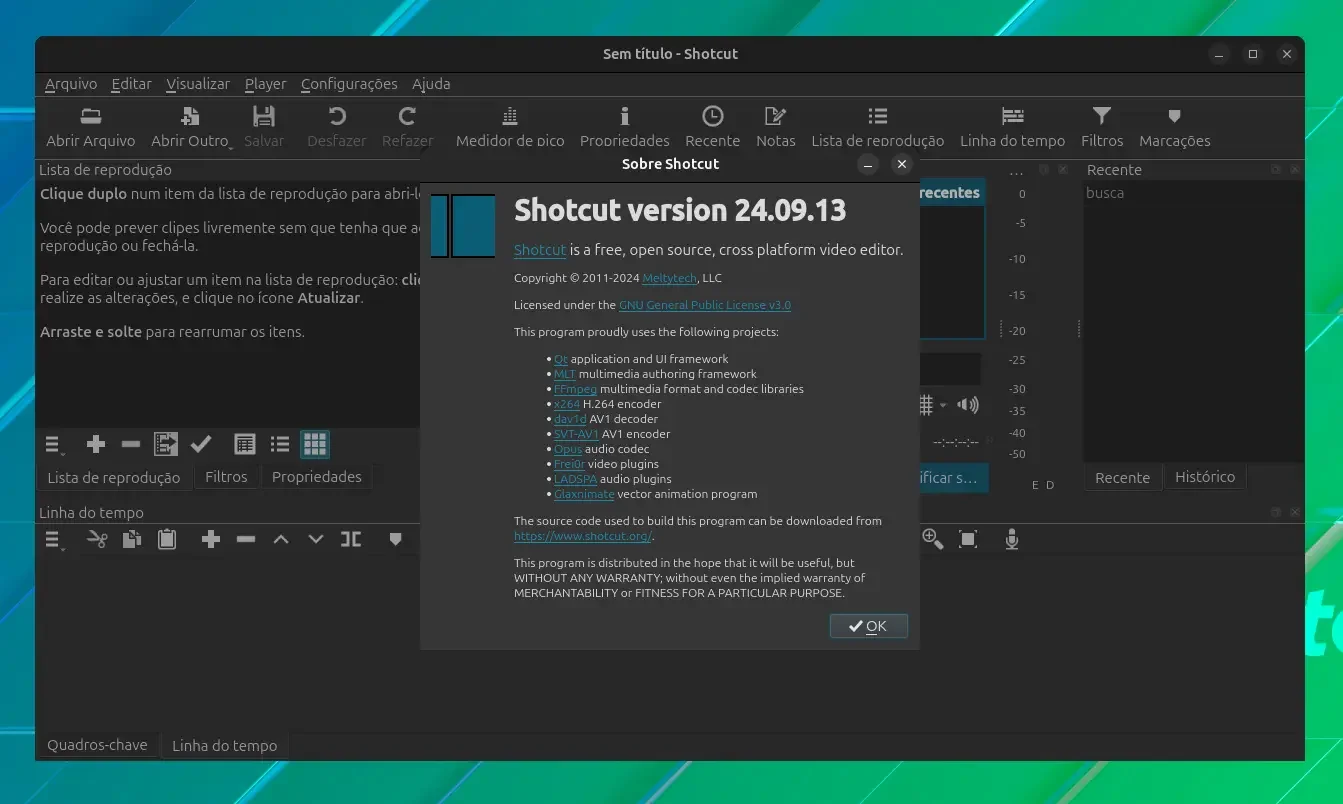Open the Player menu
Screen dimensions: 1343x804
(265, 84)
